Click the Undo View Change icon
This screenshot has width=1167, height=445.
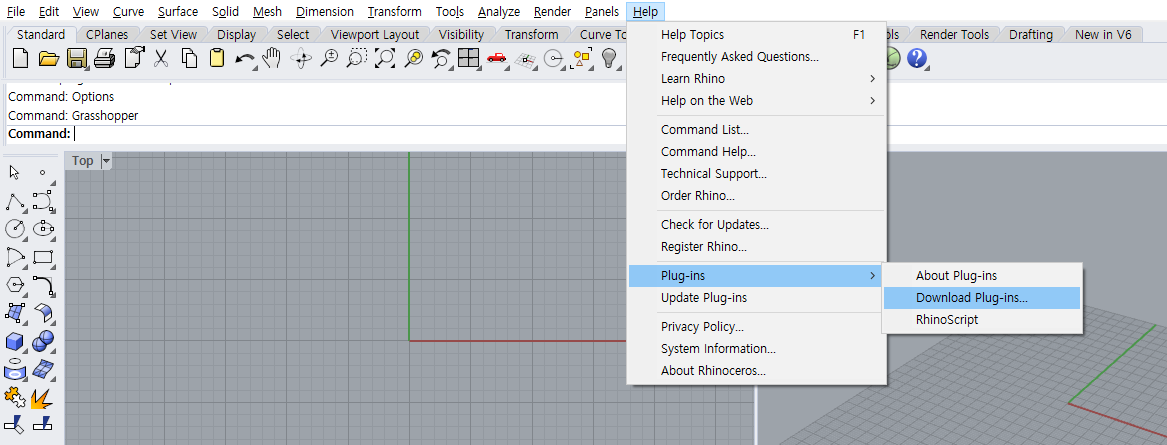(441, 58)
